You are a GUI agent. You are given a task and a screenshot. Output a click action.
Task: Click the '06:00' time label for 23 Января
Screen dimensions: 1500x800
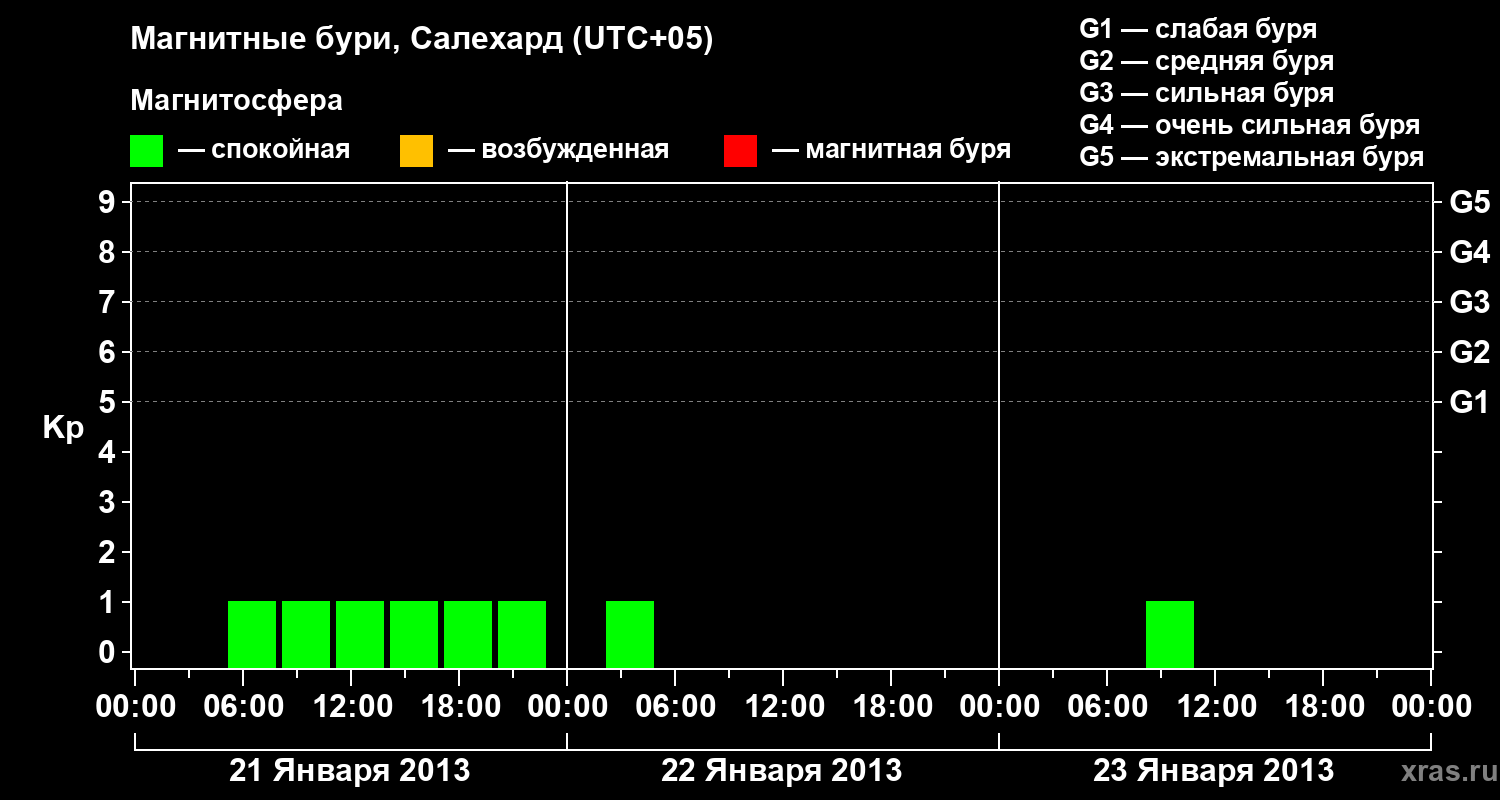[1107, 707]
